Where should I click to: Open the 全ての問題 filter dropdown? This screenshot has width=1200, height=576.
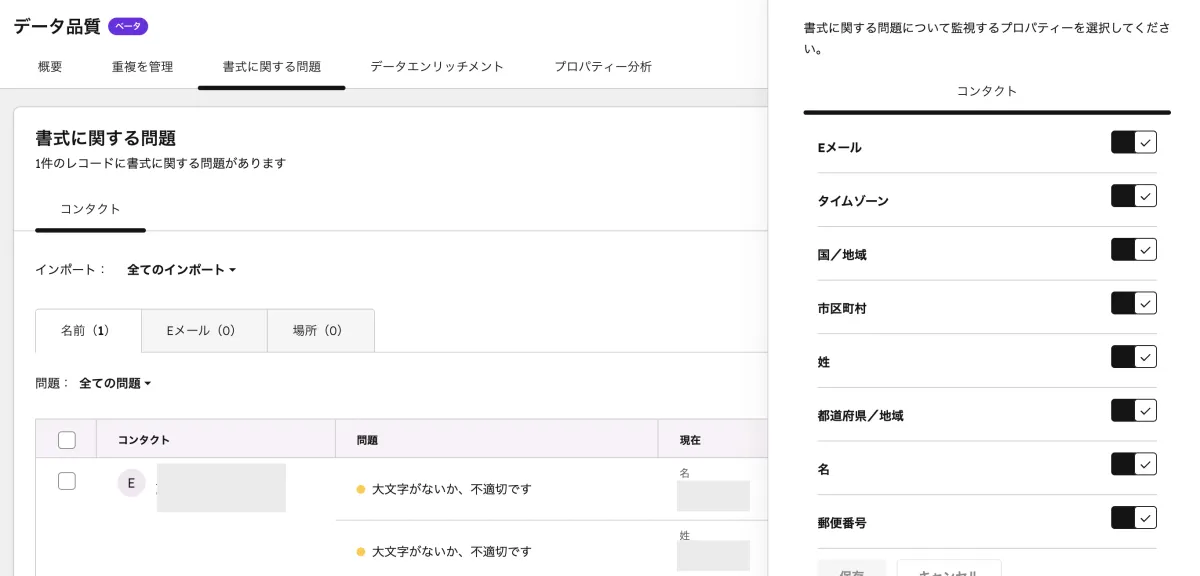click(114, 383)
